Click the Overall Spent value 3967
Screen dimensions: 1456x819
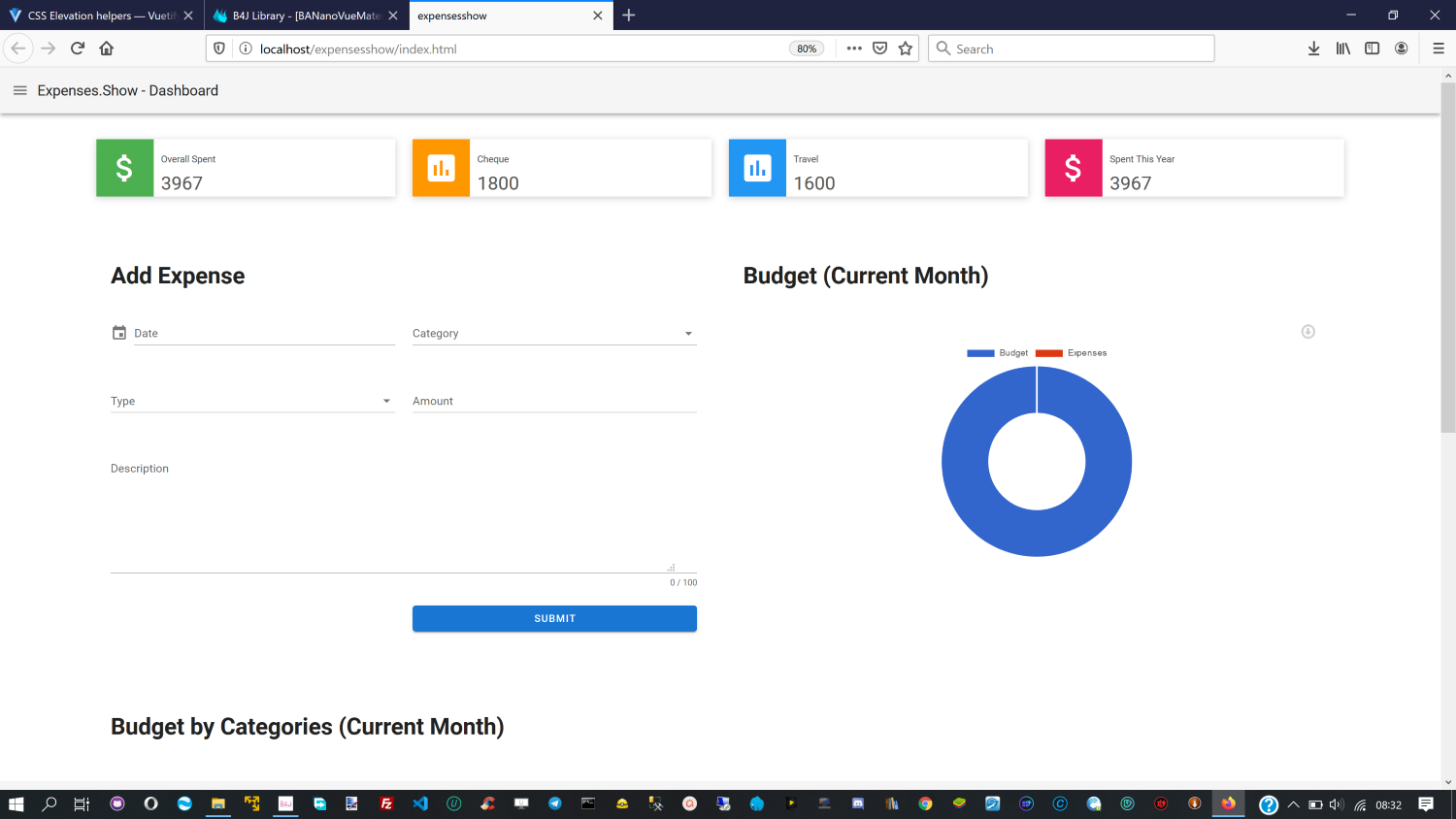(x=182, y=183)
